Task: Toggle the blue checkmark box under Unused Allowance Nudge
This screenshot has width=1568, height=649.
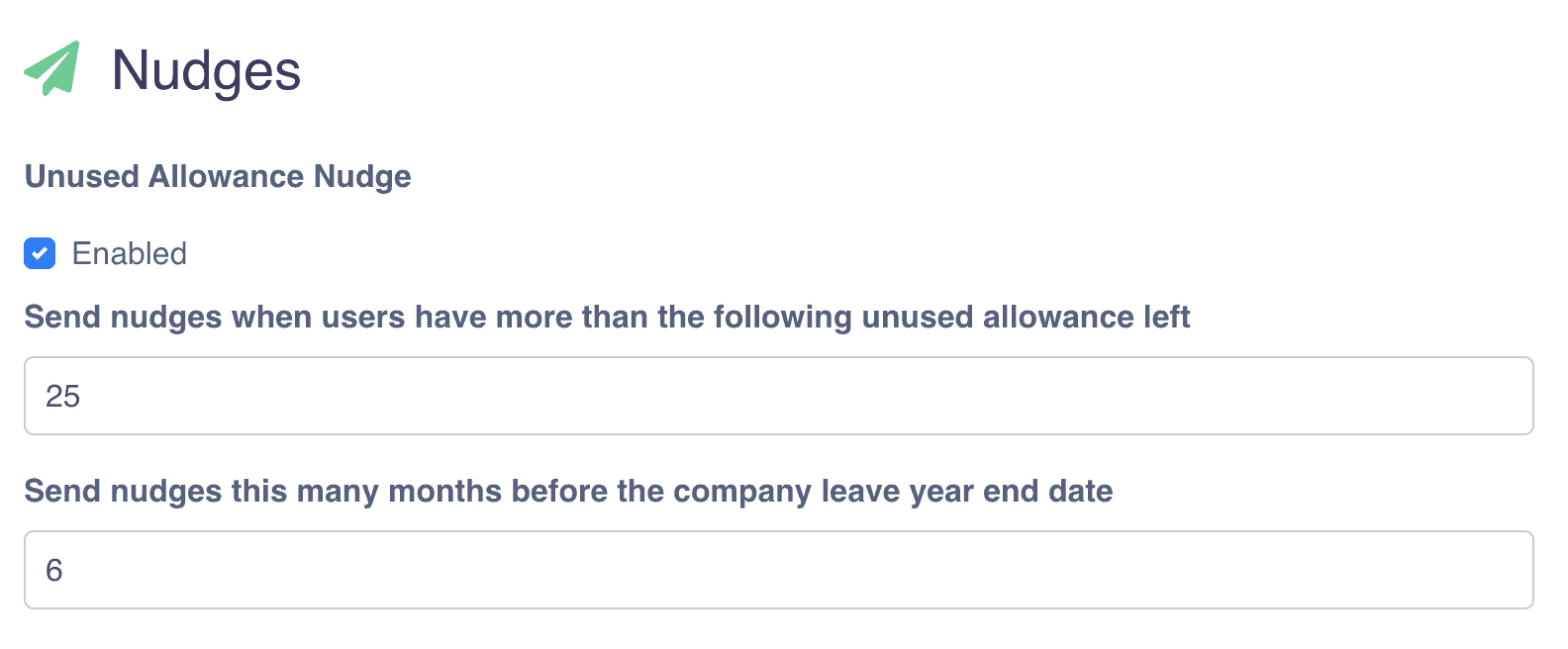Action: click(40, 253)
